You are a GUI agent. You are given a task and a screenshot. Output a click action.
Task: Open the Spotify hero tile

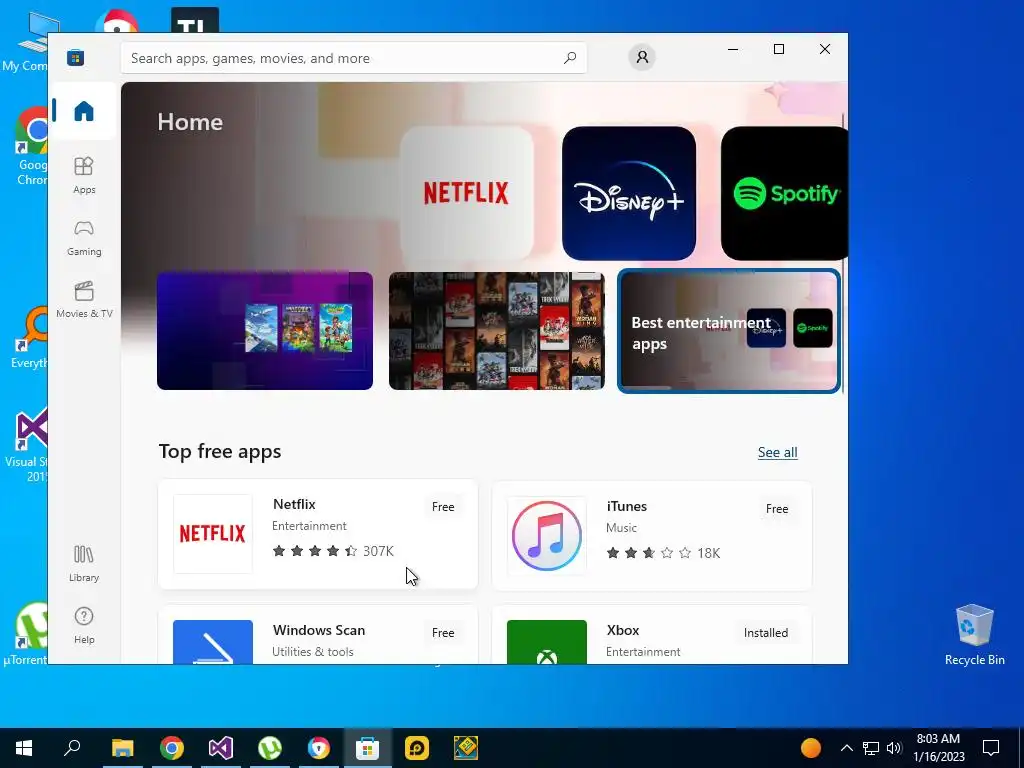[x=784, y=193]
